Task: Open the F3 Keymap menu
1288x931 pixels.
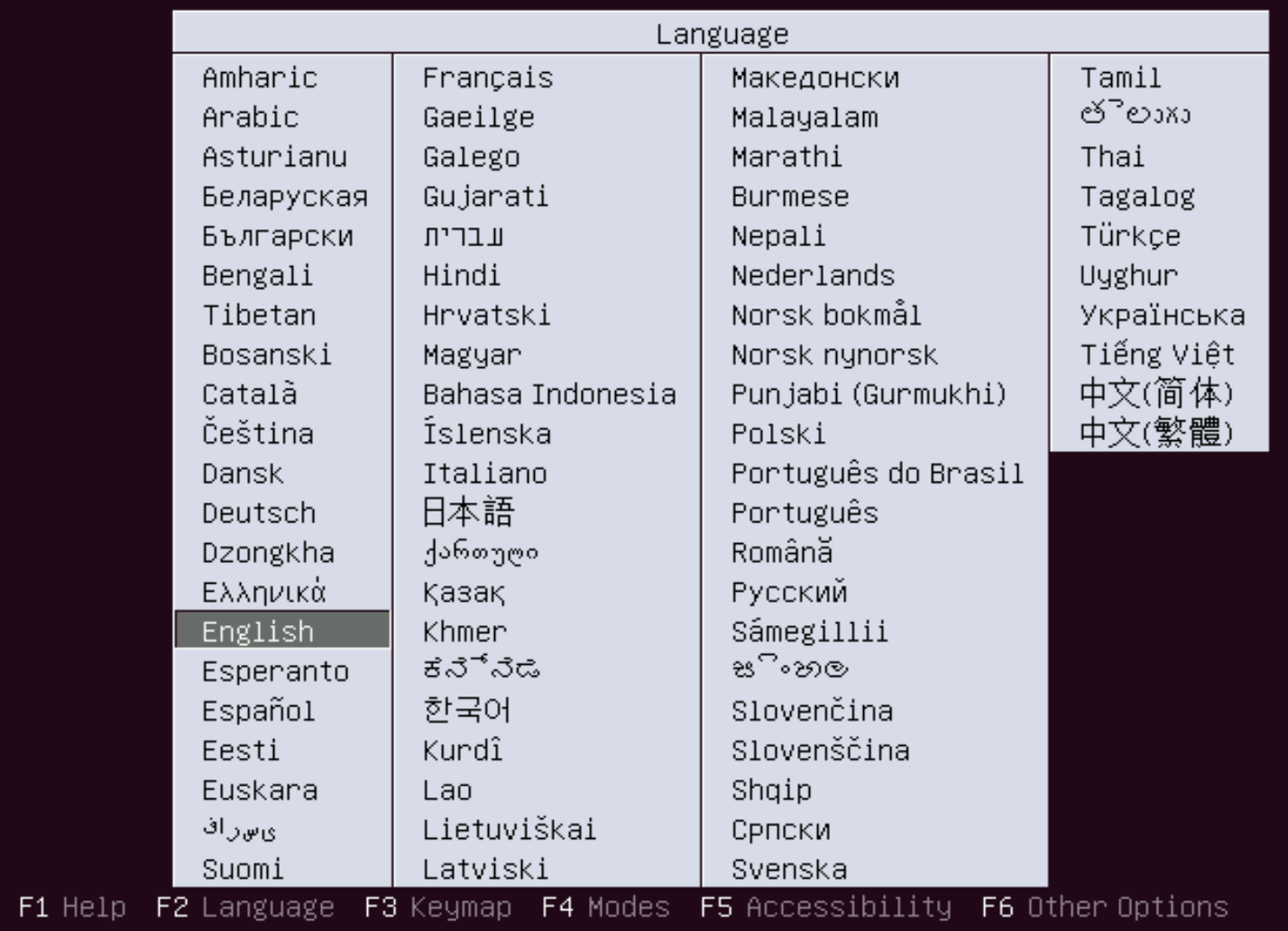Action: pos(438,908)
